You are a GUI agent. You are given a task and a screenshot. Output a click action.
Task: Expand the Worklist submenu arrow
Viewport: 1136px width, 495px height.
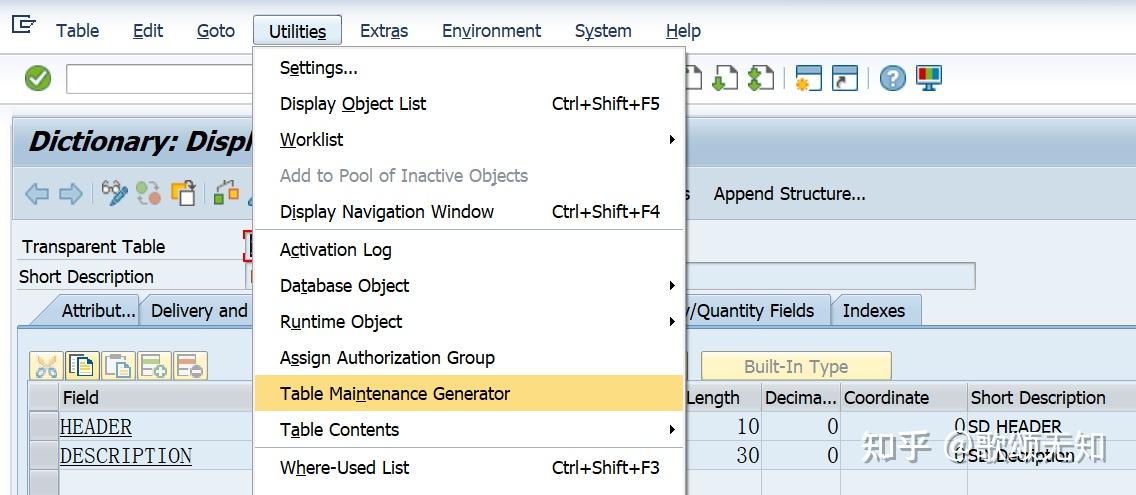[x=672, y=140]
